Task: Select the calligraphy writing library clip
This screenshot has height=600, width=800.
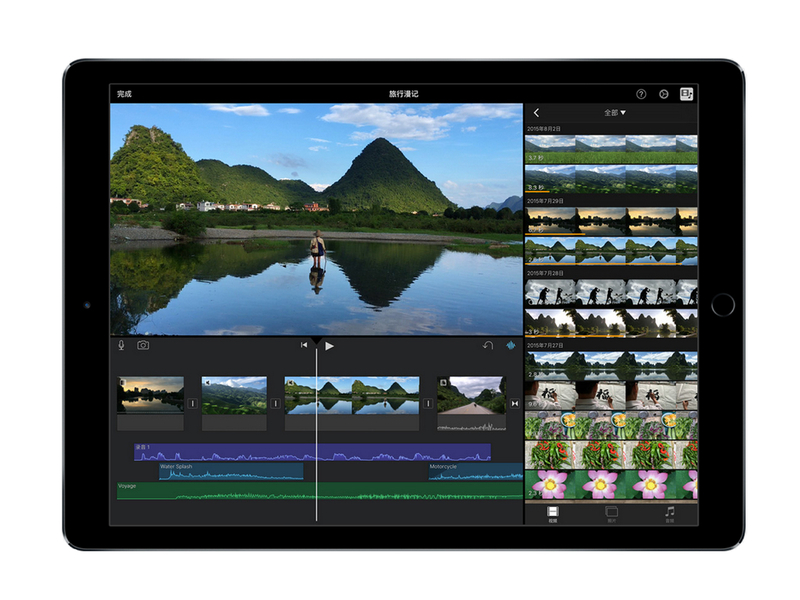Action: 611,395
